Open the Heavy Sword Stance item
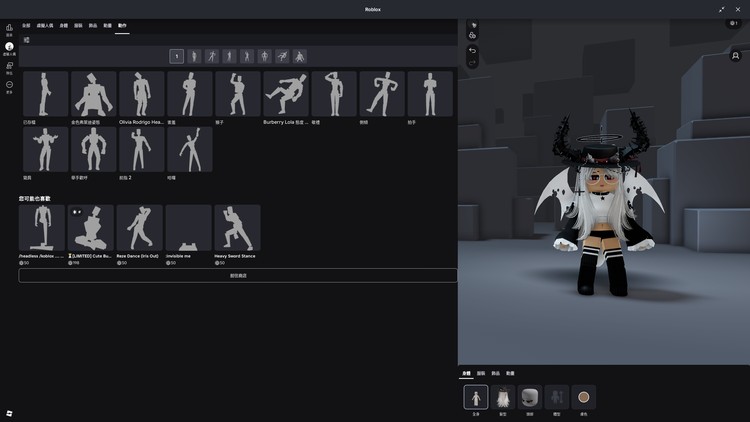 (x=237, y=228)
